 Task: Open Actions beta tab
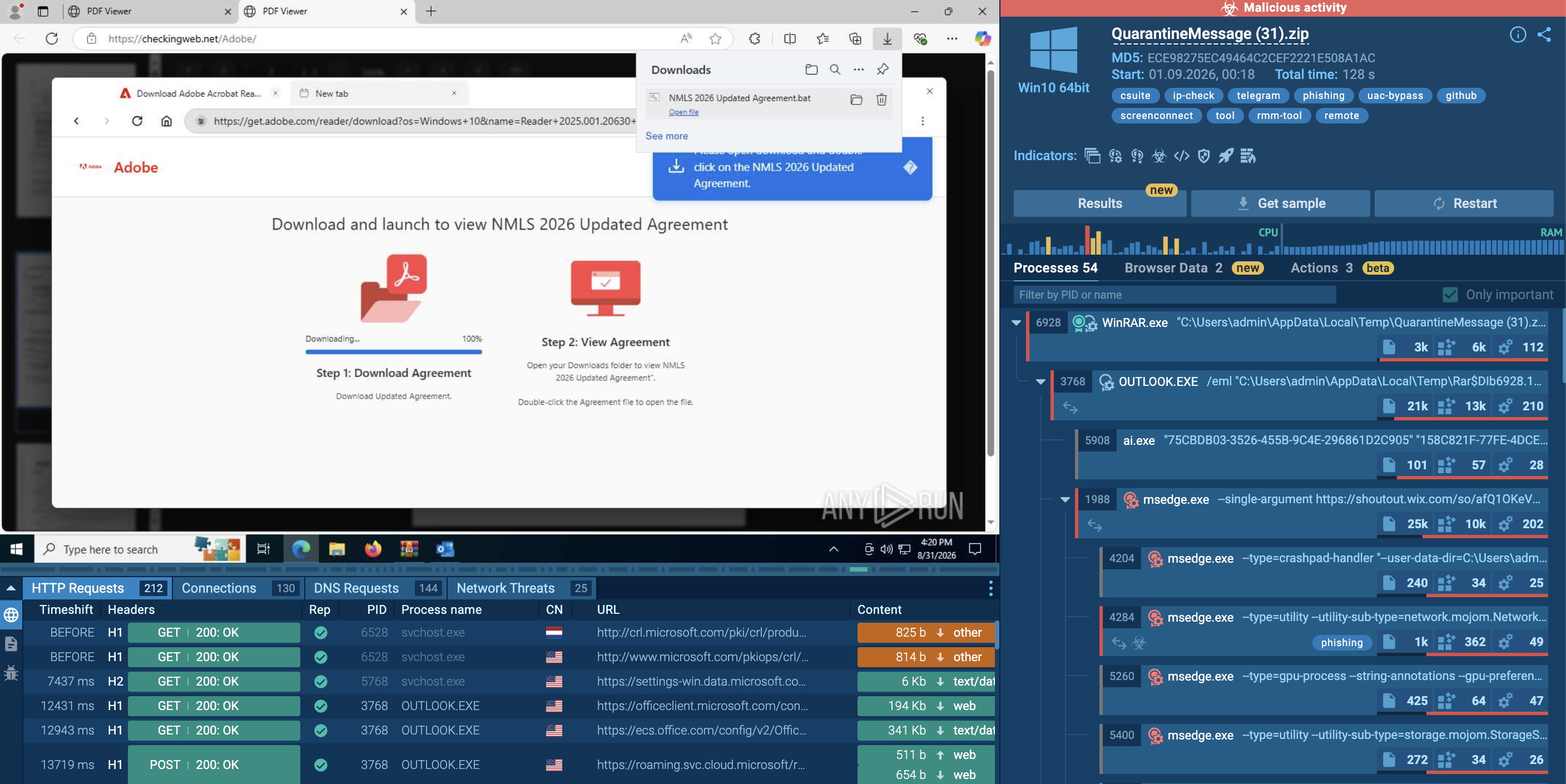click(x=1342, y=268)
